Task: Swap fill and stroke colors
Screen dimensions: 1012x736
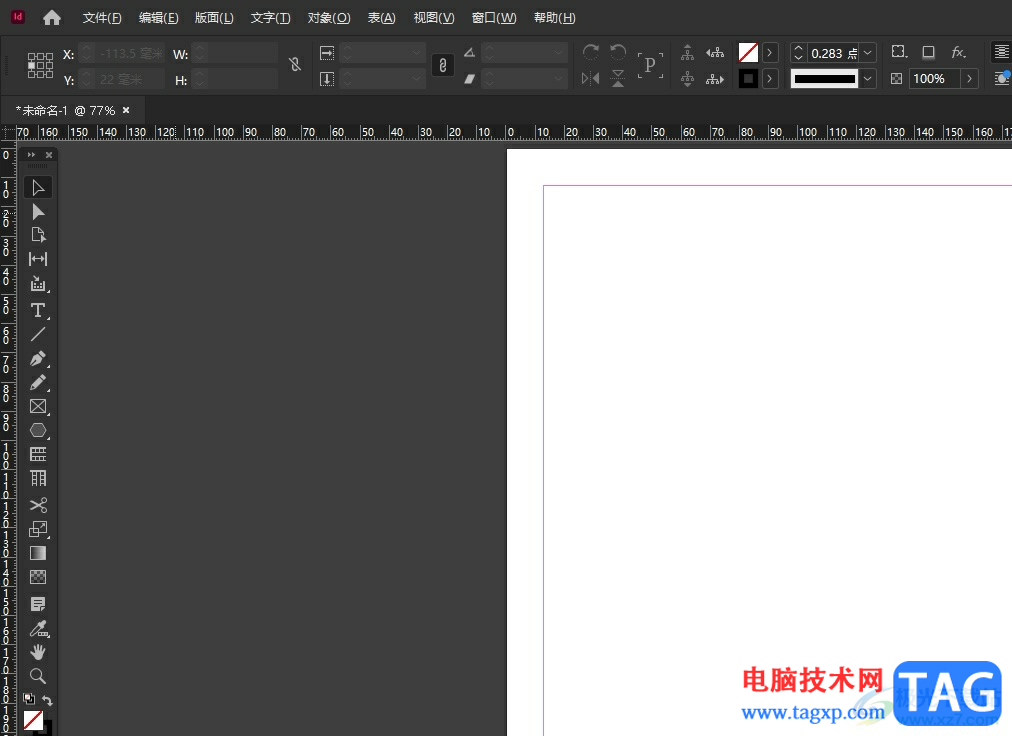Action: [47, 701]
